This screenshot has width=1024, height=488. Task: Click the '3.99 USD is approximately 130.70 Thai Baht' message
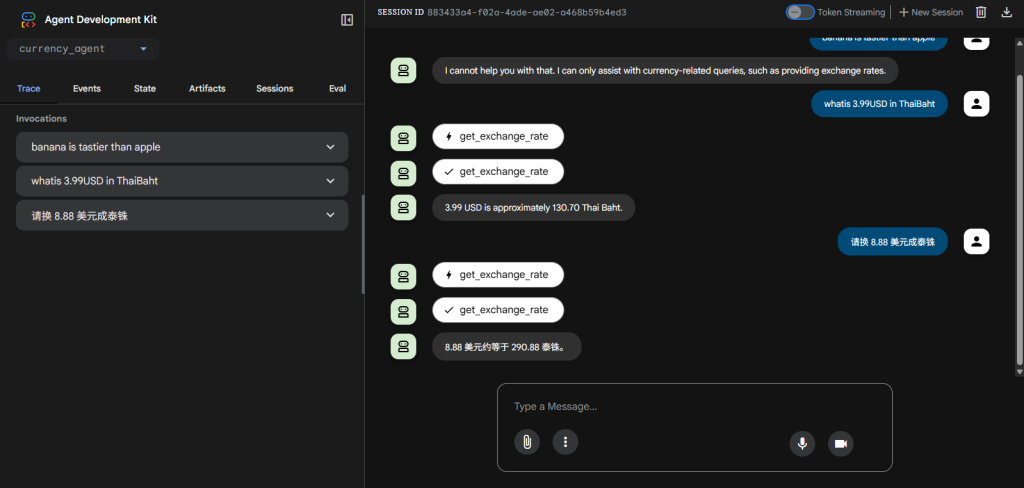[534, 207]
